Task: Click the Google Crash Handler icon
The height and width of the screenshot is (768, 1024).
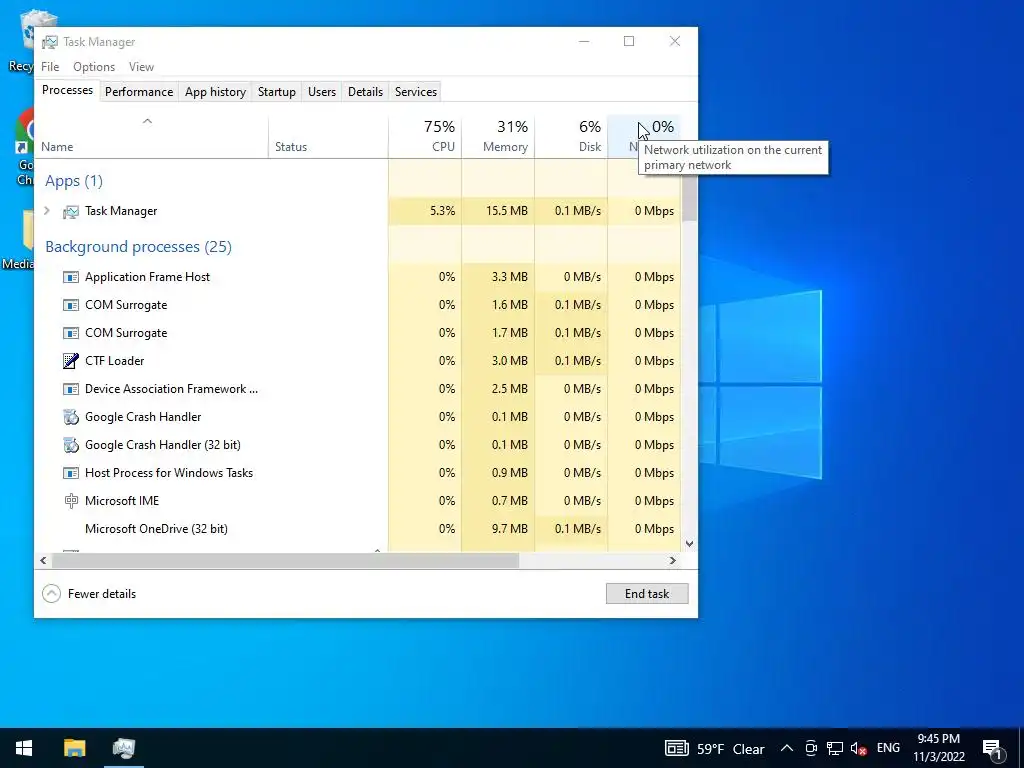Action: 71,417
